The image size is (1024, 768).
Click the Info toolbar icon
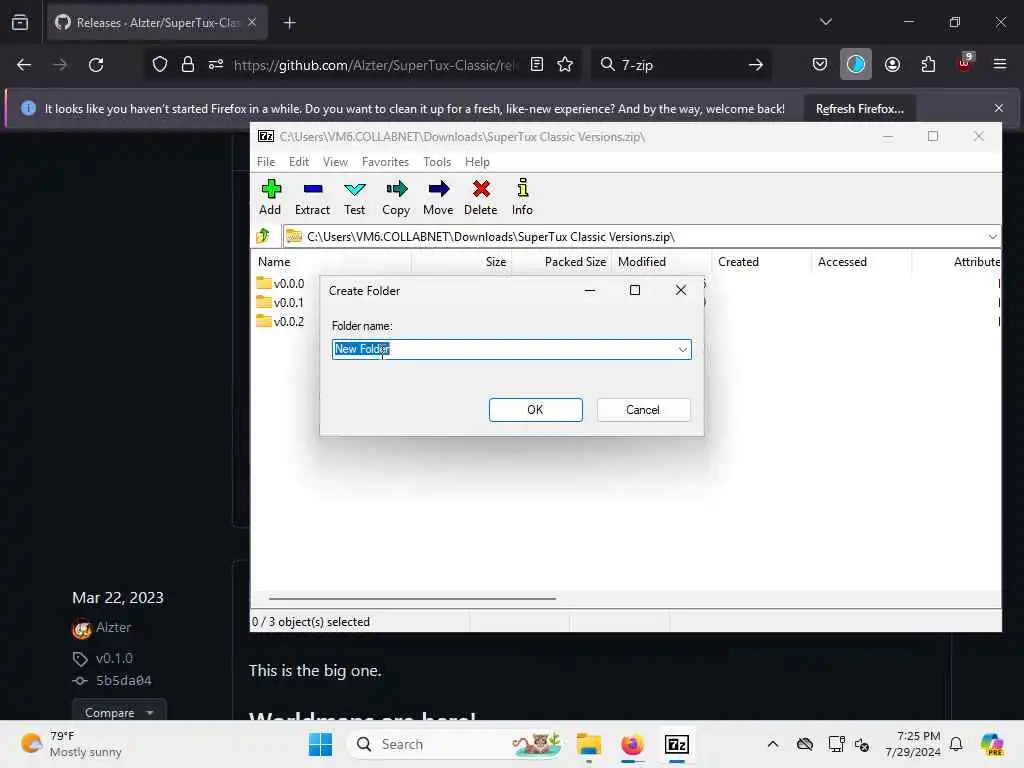(522, 197)
